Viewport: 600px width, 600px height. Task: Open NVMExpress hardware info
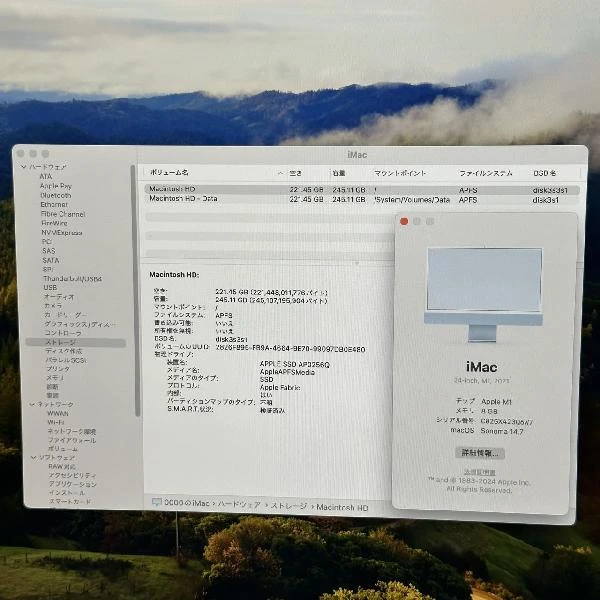coord(62,233)
